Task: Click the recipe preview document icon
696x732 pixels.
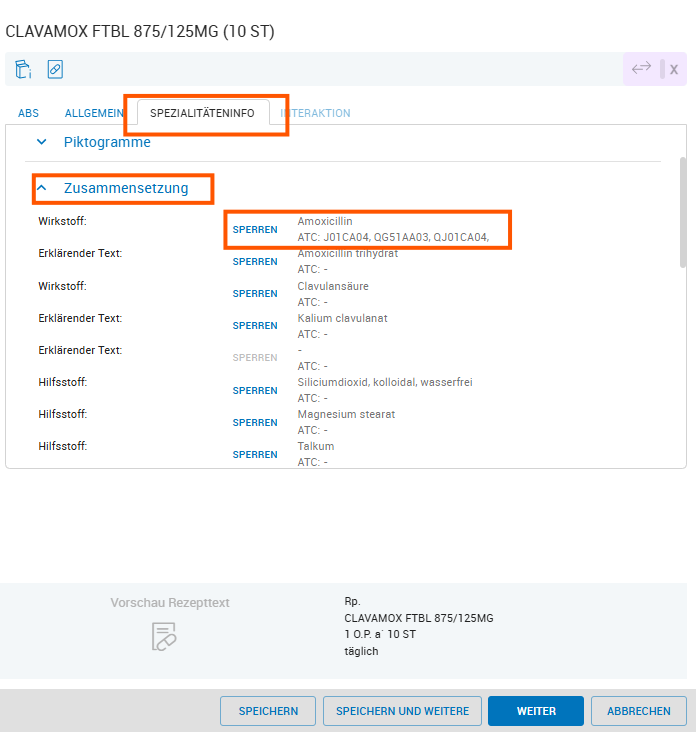Action: pos(164,636)
